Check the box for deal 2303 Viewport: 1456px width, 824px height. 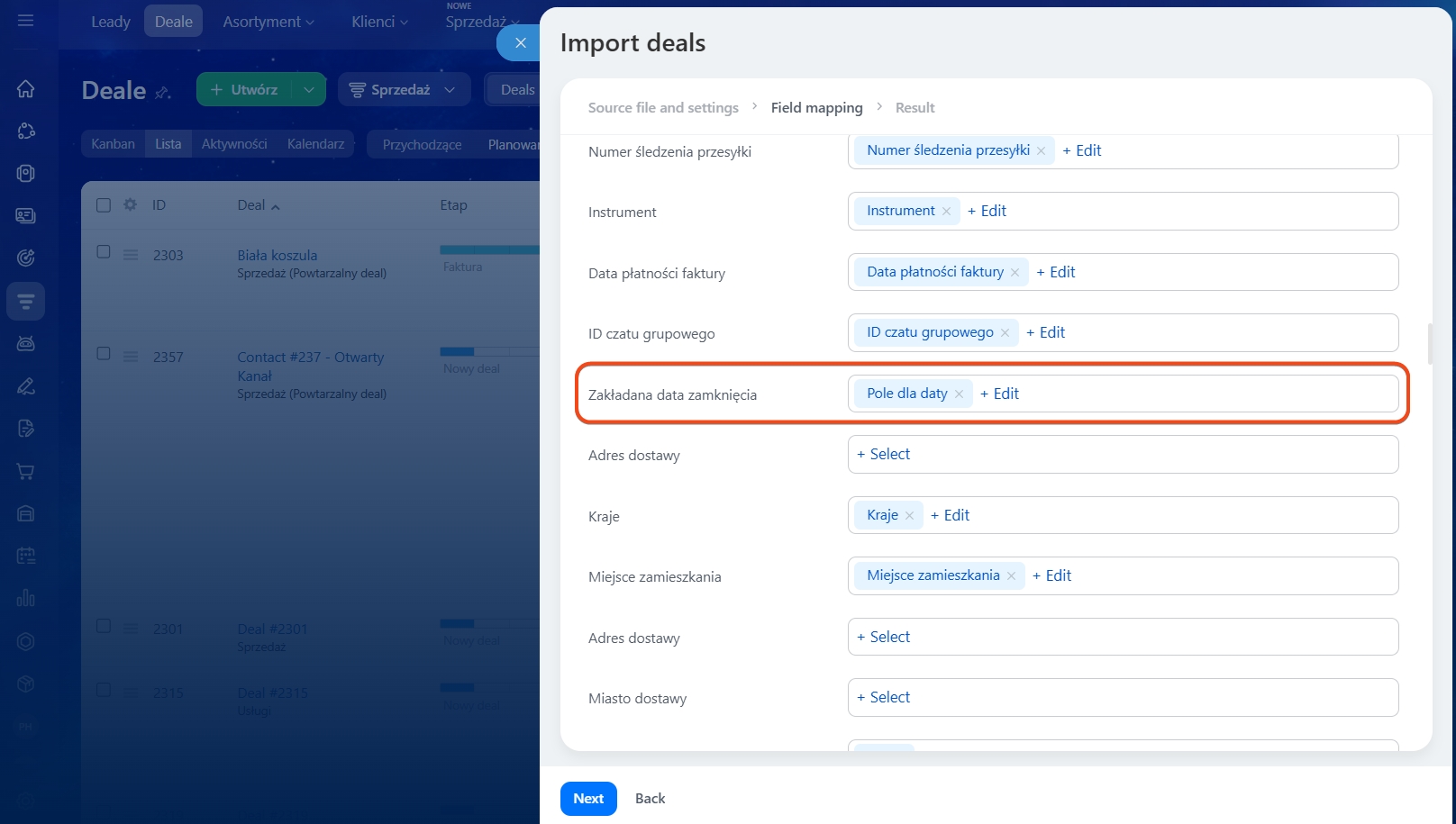[x=104, y=252]
